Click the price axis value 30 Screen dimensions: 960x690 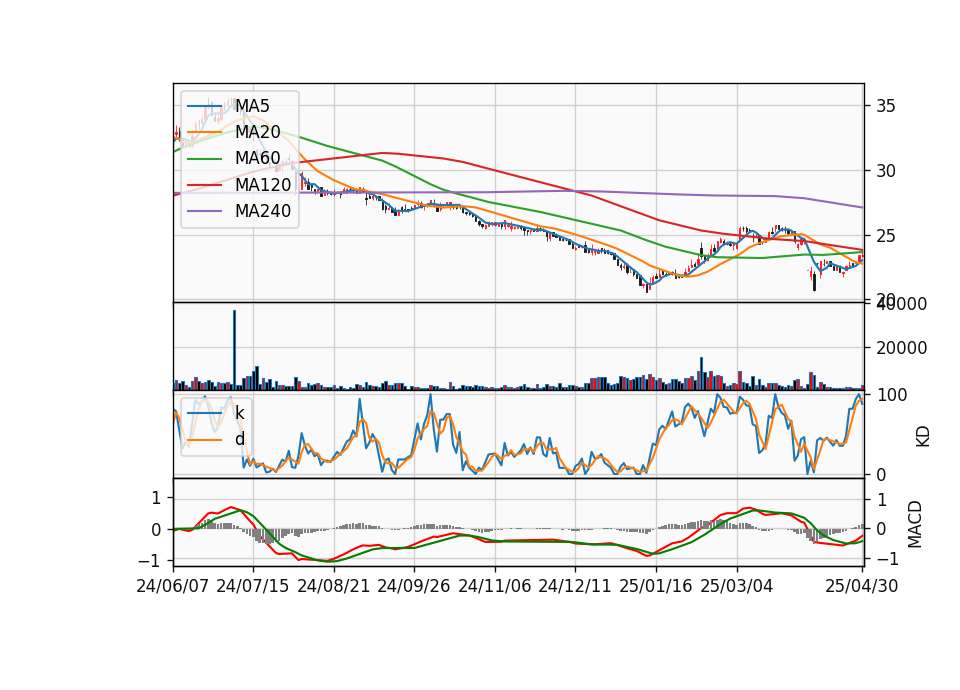click(885, 171)
